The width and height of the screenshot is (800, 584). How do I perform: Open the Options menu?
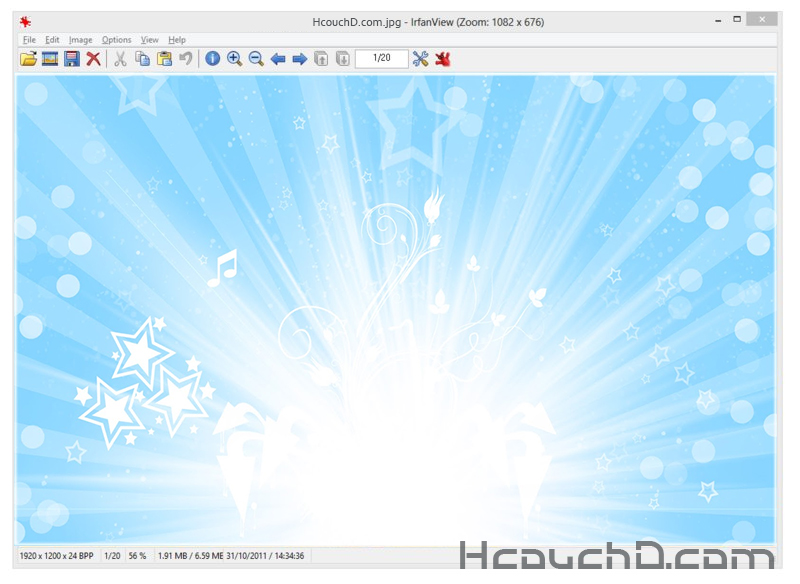116,40
